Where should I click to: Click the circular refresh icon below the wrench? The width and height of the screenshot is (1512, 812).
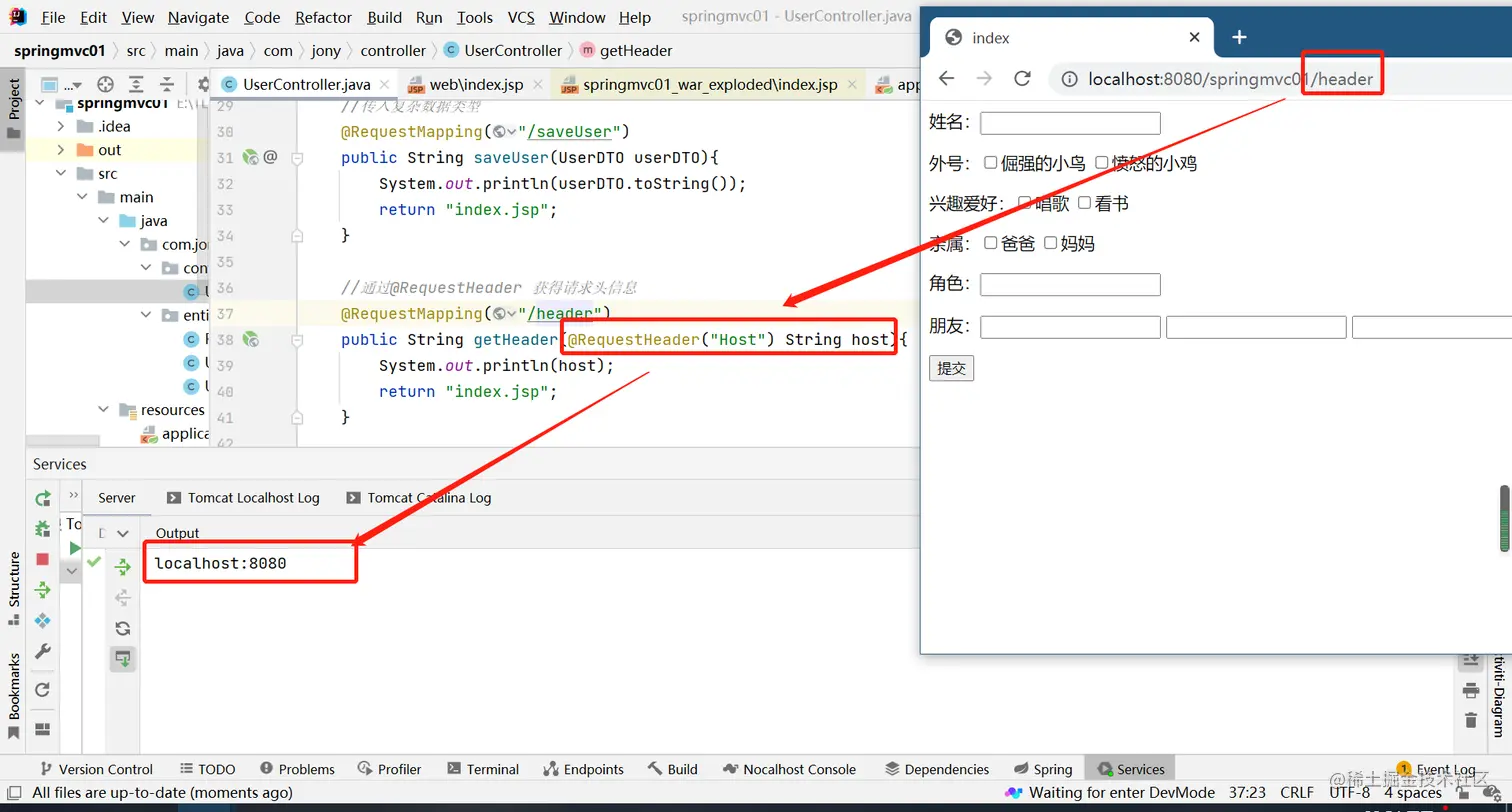[x=42, y=690]
